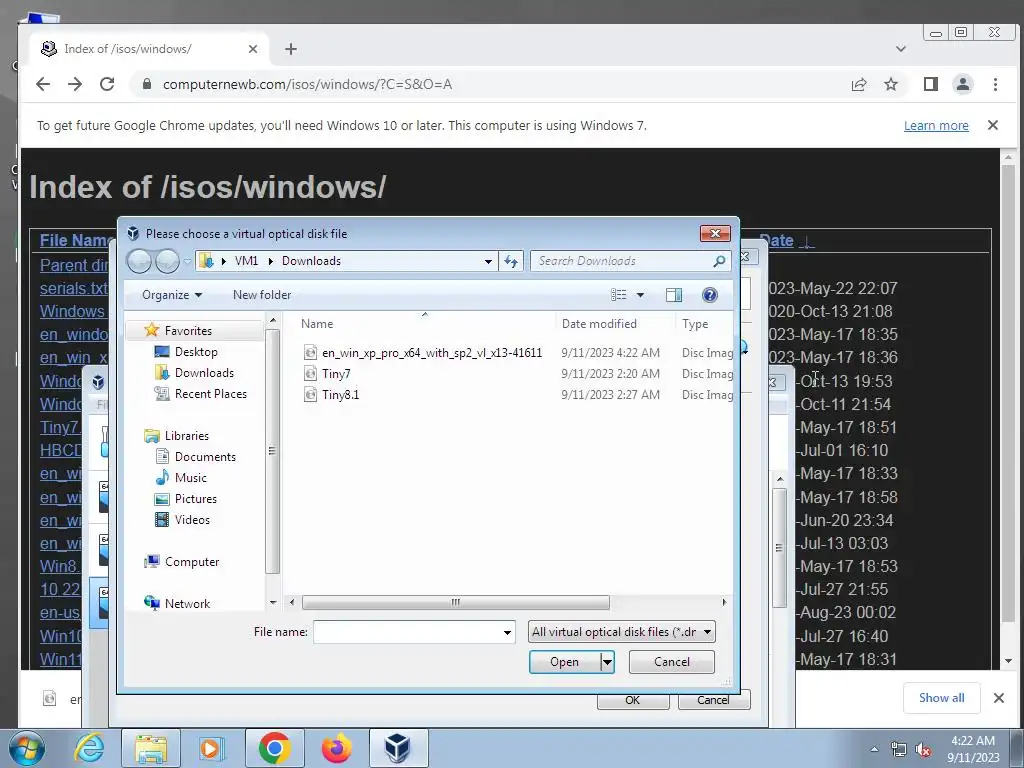Click the File name input field
Image resolution: width=1024 pixels, height=768 pixels.
407,632
